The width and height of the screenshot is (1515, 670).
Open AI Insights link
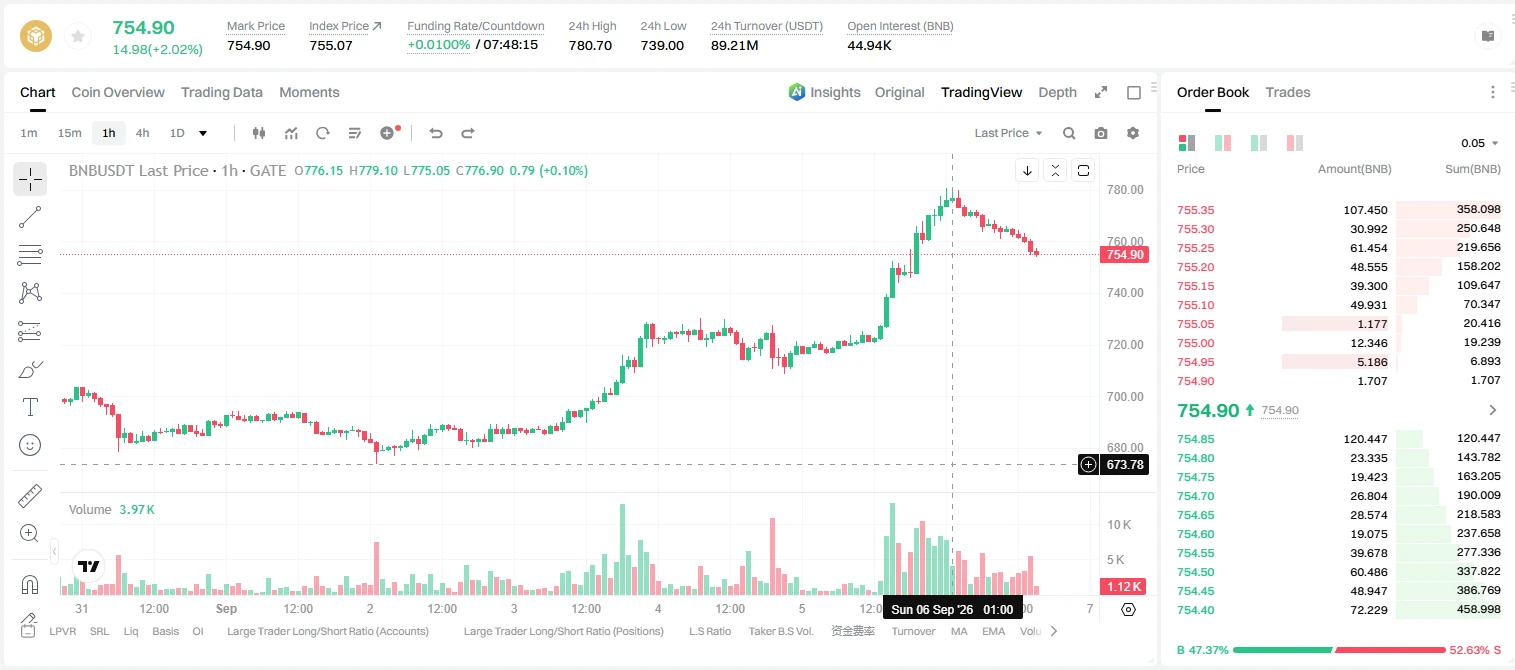(824, 92)
